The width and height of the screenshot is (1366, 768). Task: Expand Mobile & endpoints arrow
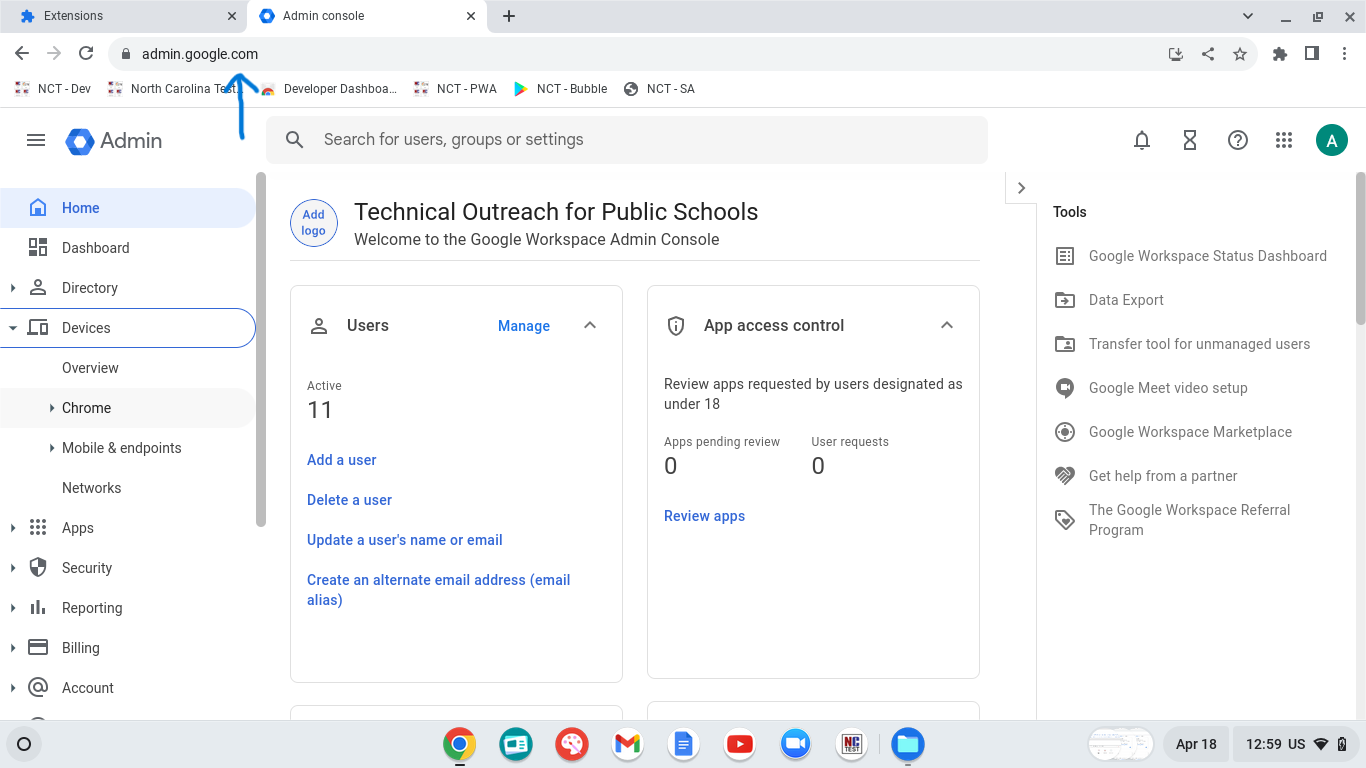(52, 448)
